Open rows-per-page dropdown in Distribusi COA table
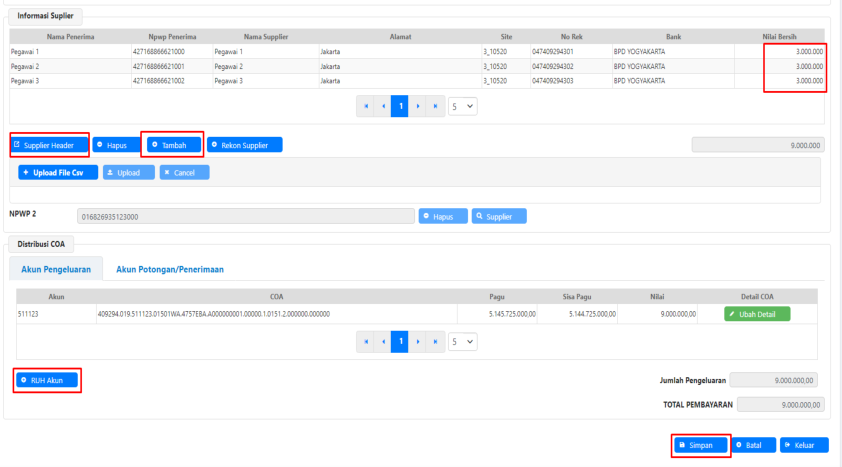This screenshot has width=842, height=467. (464, 341)
